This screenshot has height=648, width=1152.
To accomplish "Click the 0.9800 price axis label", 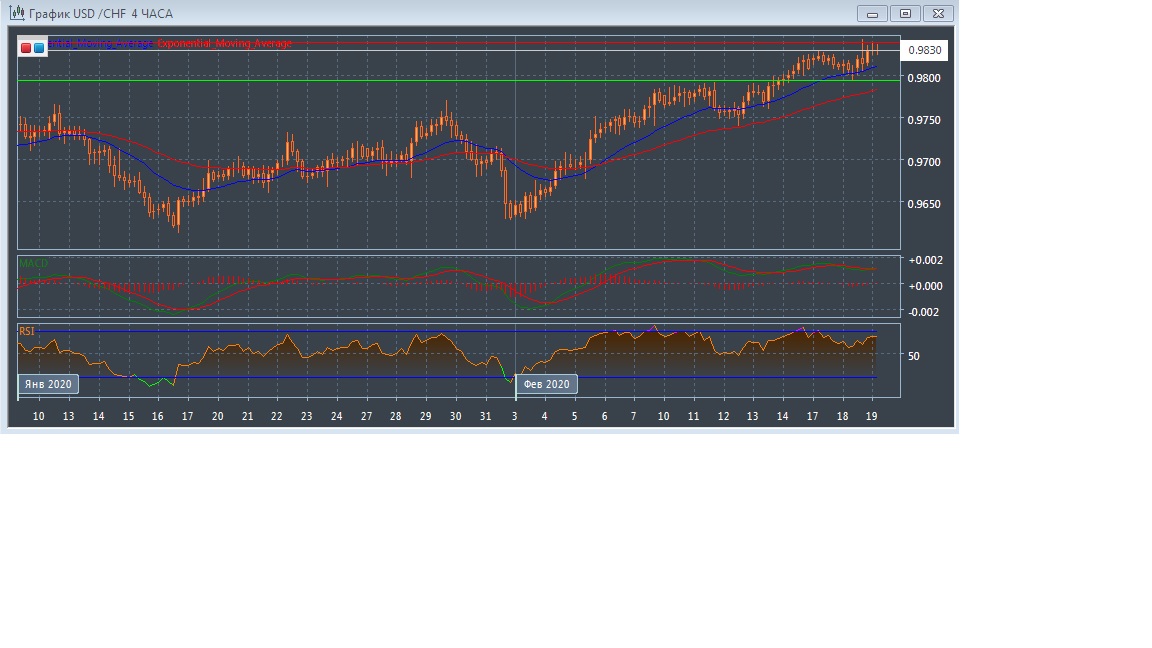I will pos(924,78).
